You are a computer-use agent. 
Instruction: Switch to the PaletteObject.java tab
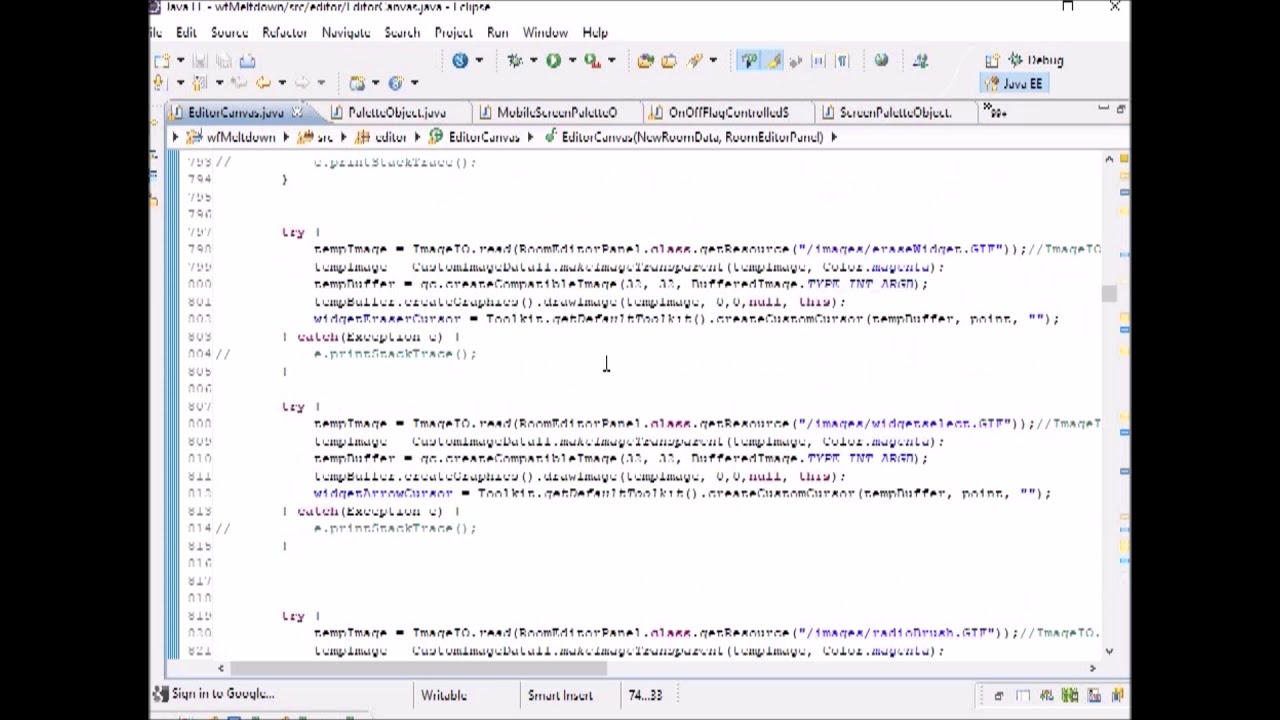(396, 112)
